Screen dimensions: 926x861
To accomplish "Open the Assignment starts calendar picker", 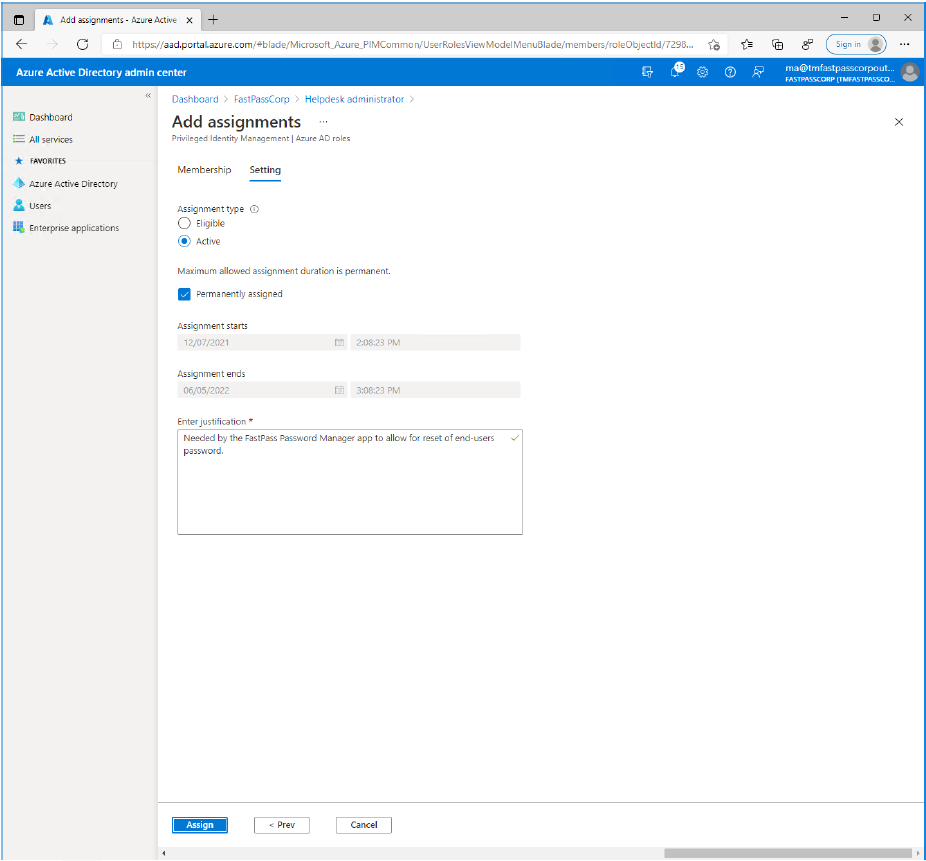I will click(339, 342).
